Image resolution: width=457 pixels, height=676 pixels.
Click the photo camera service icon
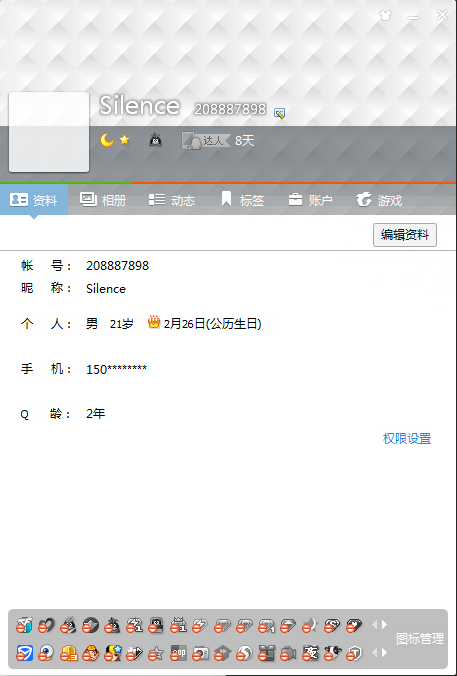pos(200,653)
